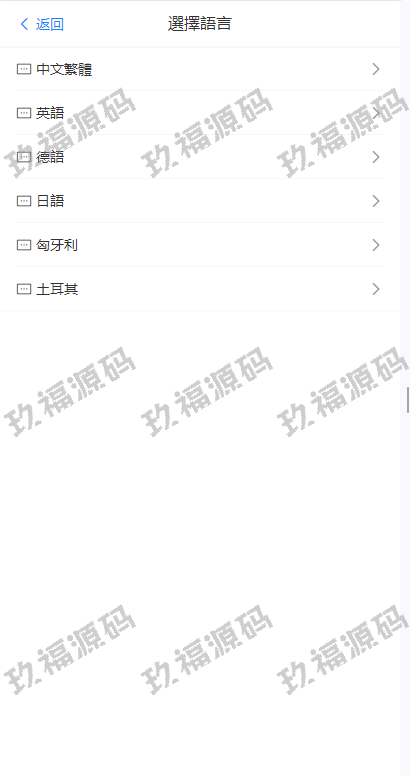Click the icon beside 中文繁體
This screenshot has height=776, width=410.
[24, 69]
